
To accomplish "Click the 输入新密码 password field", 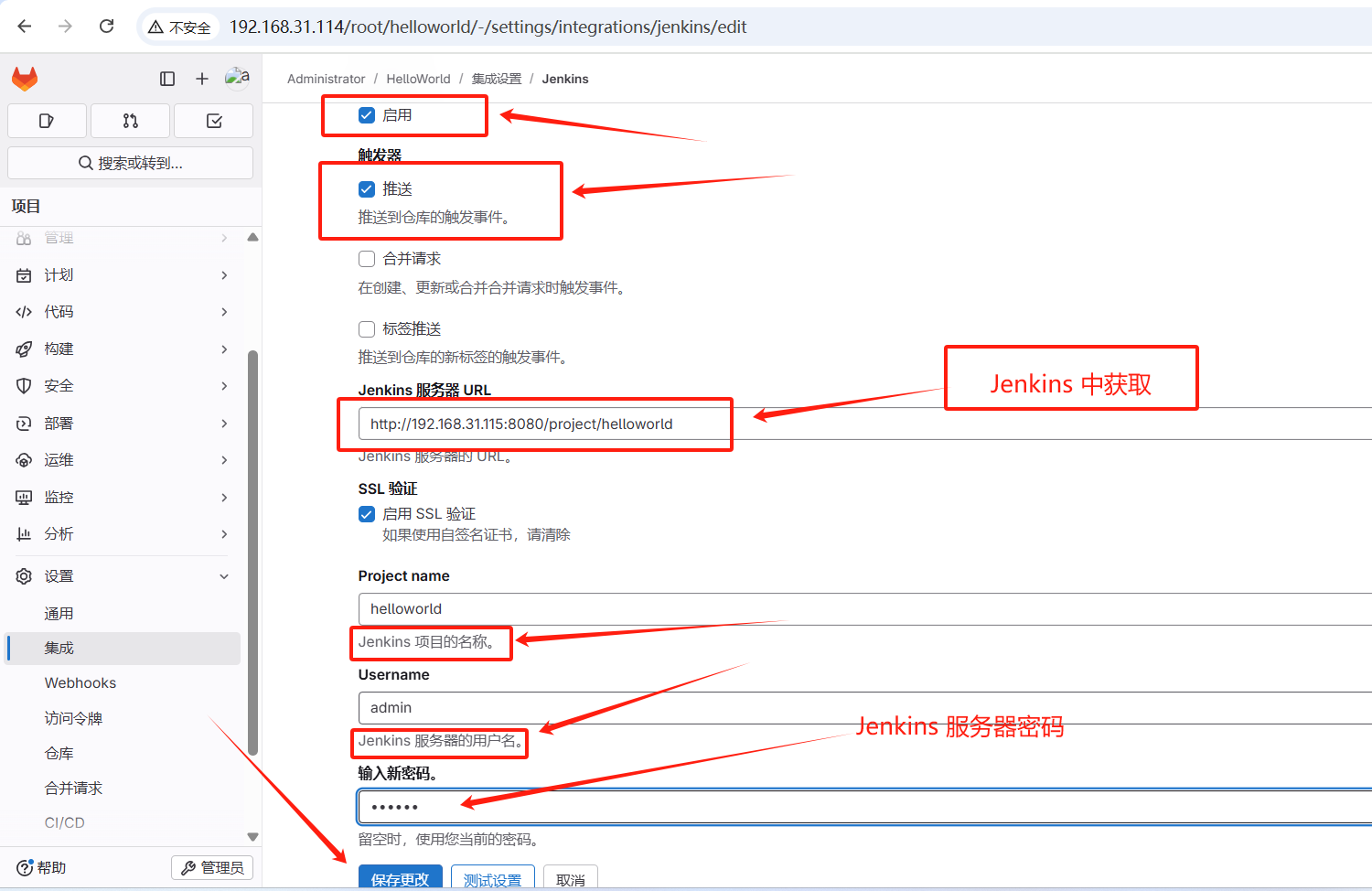I will (x=865, y=807).
